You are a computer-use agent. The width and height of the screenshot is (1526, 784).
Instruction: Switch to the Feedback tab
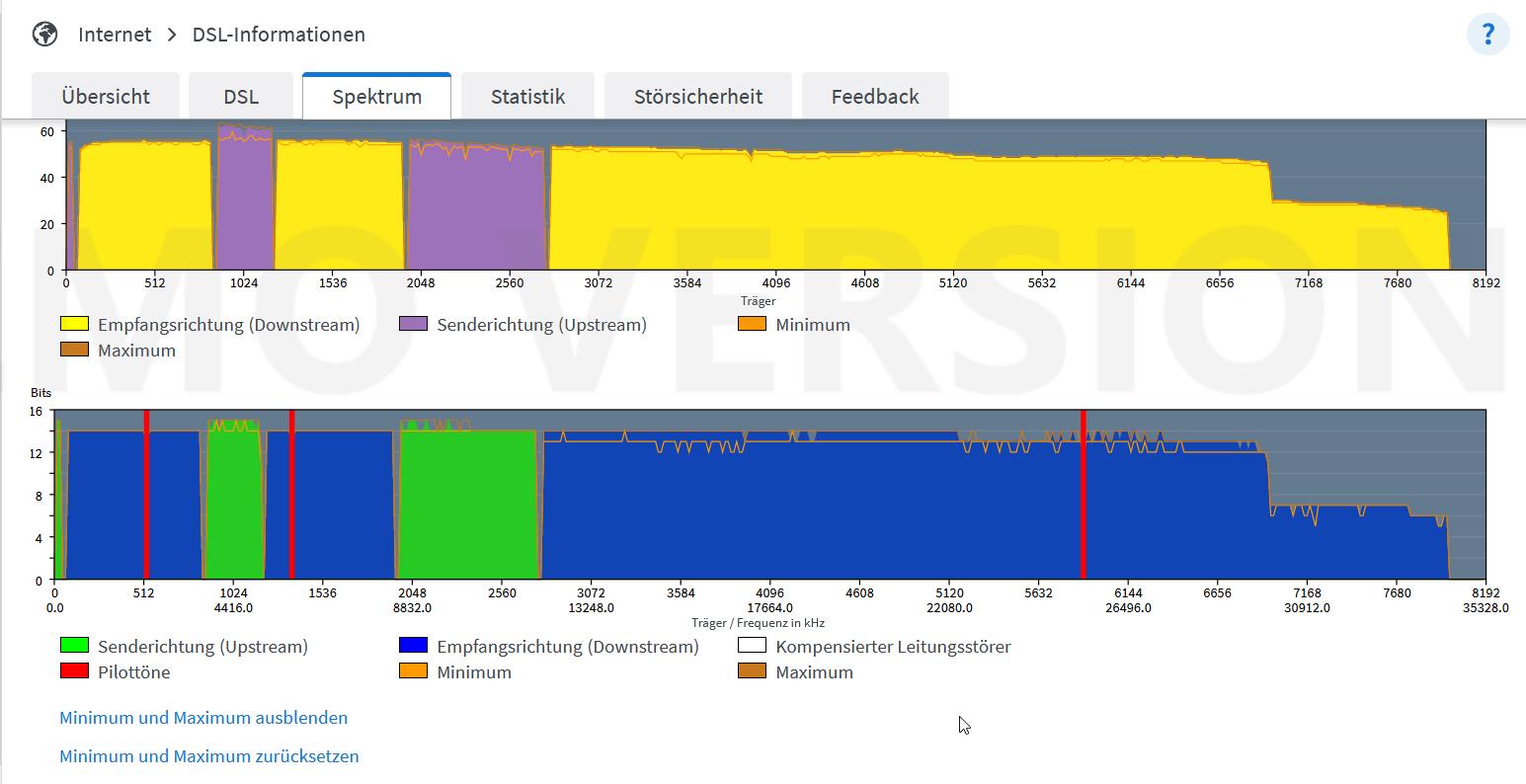point(875,97)
